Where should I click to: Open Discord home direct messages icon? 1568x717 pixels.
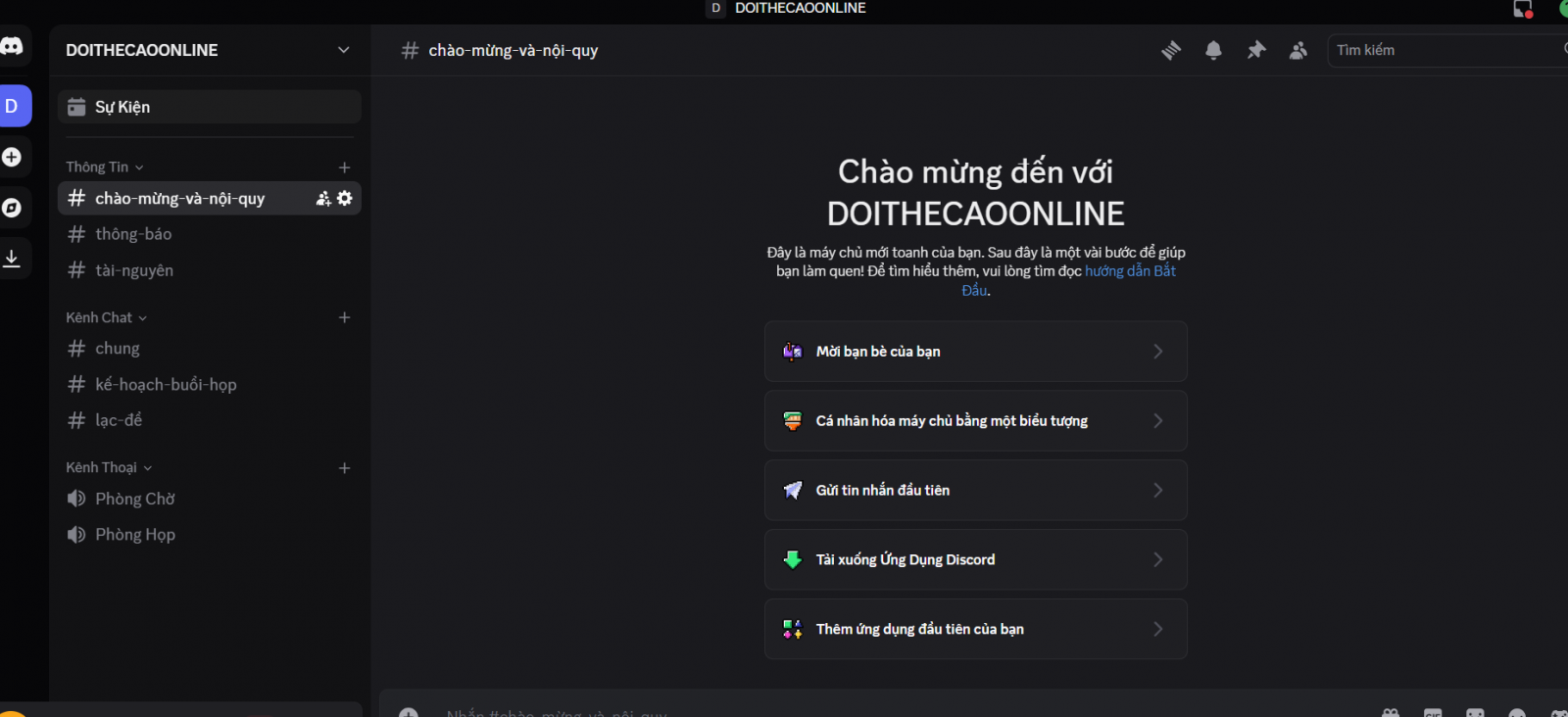[12, 46]
